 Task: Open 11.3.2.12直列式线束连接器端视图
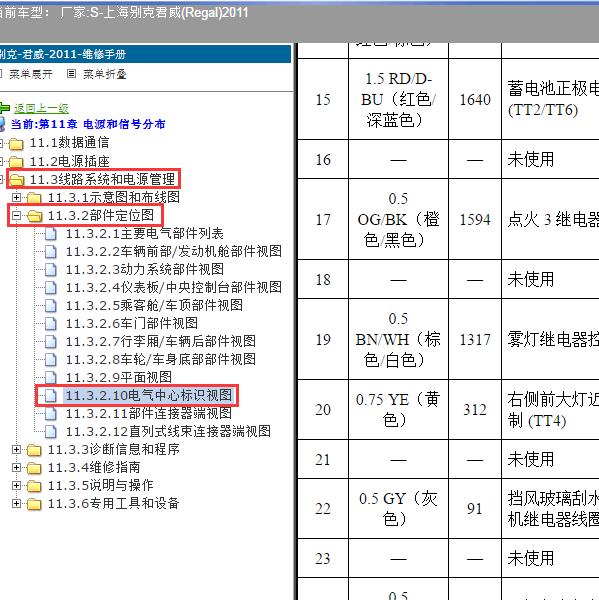(x=168, y=432)
